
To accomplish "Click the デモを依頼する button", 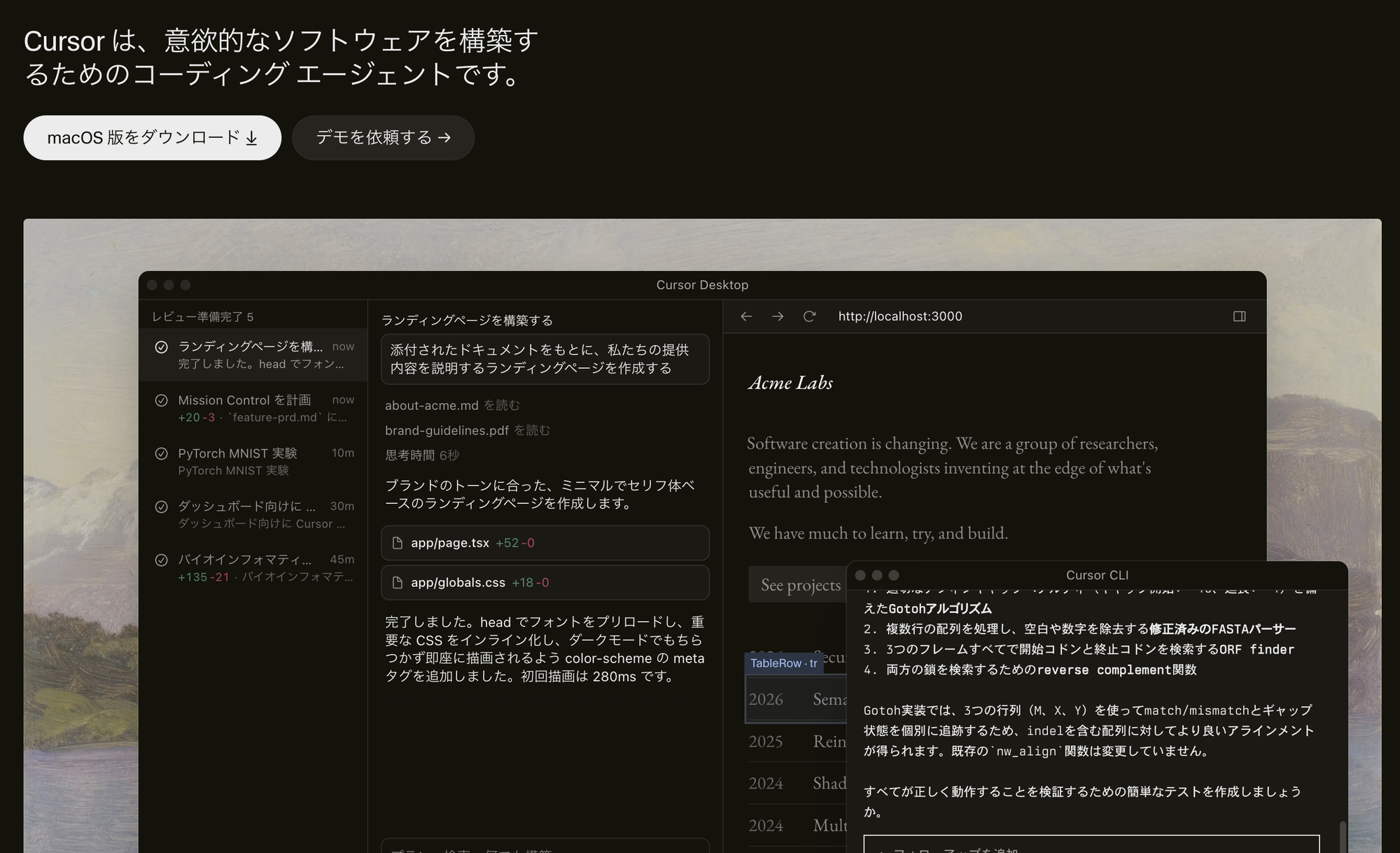I will 383,138.
